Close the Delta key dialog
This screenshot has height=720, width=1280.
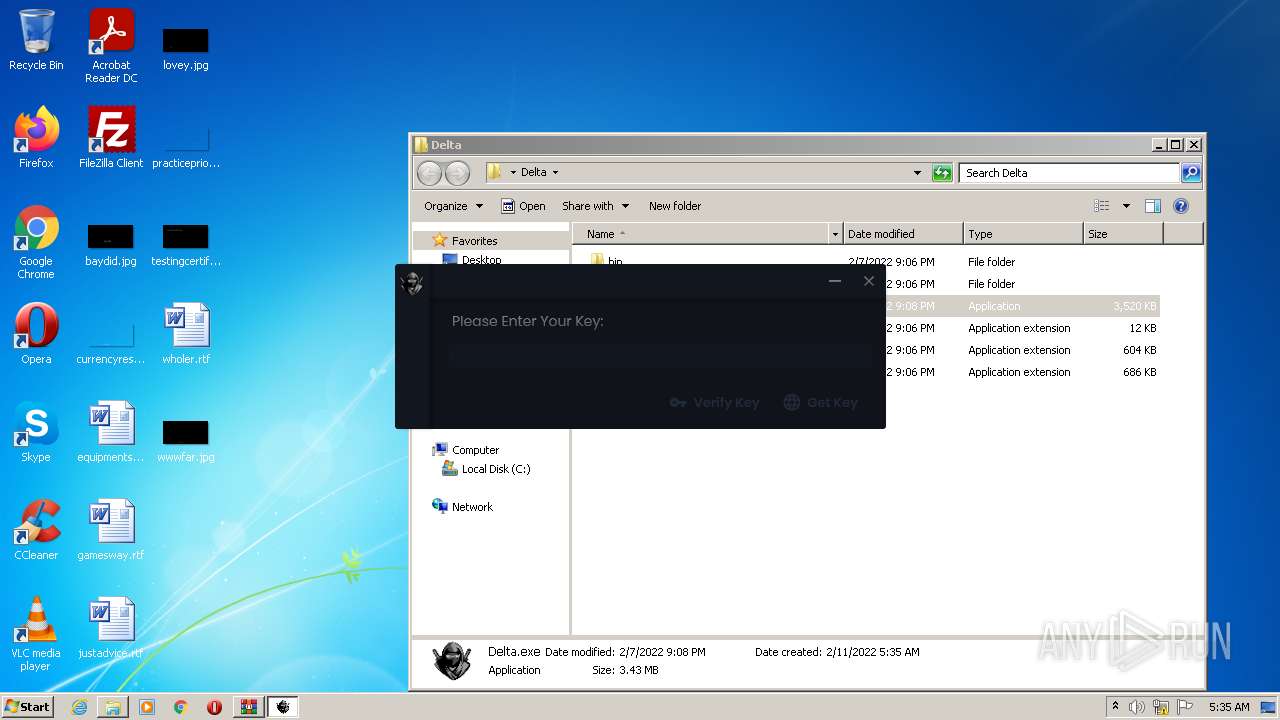(869, 281)
